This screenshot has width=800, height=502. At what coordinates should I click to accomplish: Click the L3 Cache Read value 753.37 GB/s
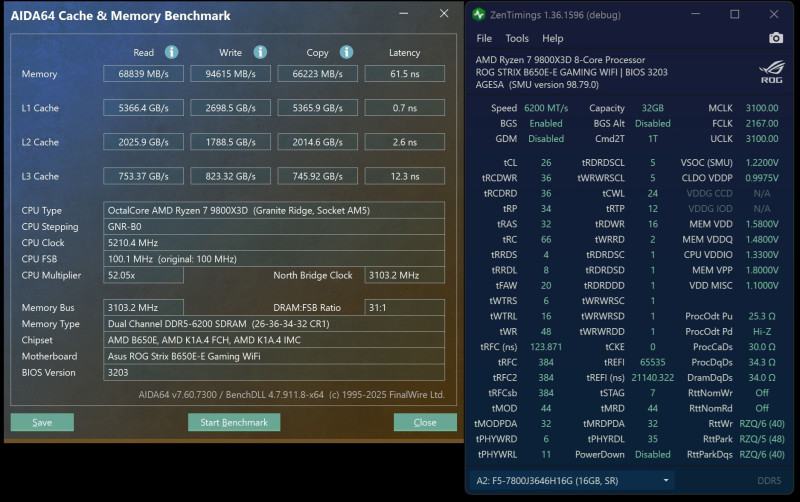(x=143, y=177)
